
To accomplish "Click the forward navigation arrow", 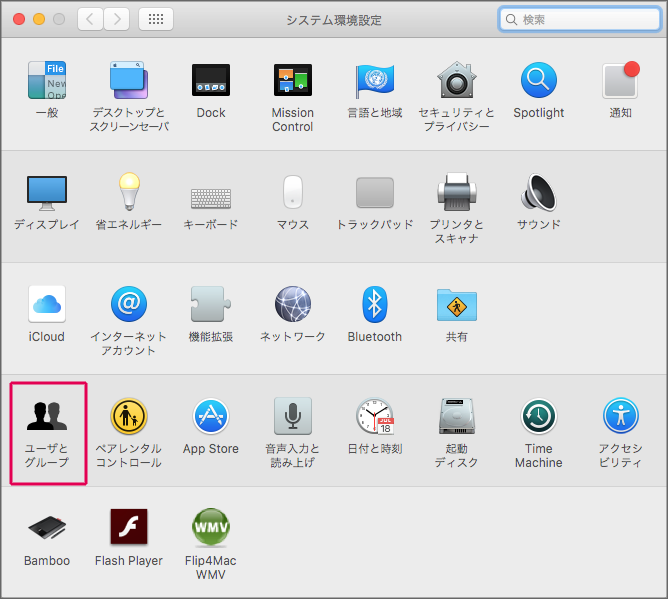I will pyautogui.click(x=116, y=19).
